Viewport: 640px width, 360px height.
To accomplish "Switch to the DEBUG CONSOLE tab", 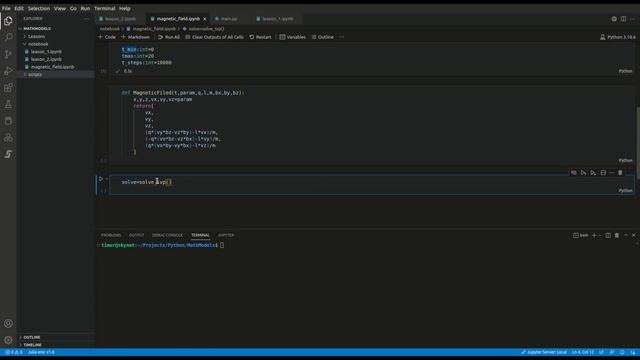I will tap(167, 235).
